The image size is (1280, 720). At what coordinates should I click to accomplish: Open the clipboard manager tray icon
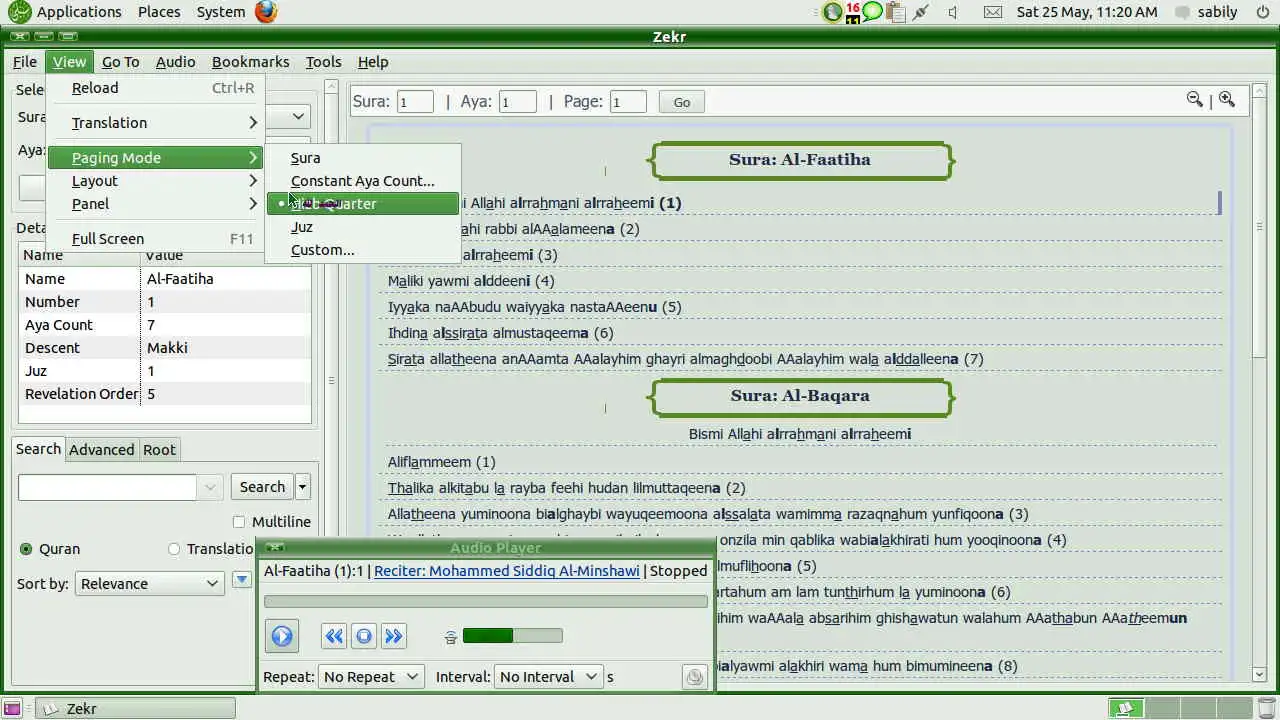coord(895,12)
